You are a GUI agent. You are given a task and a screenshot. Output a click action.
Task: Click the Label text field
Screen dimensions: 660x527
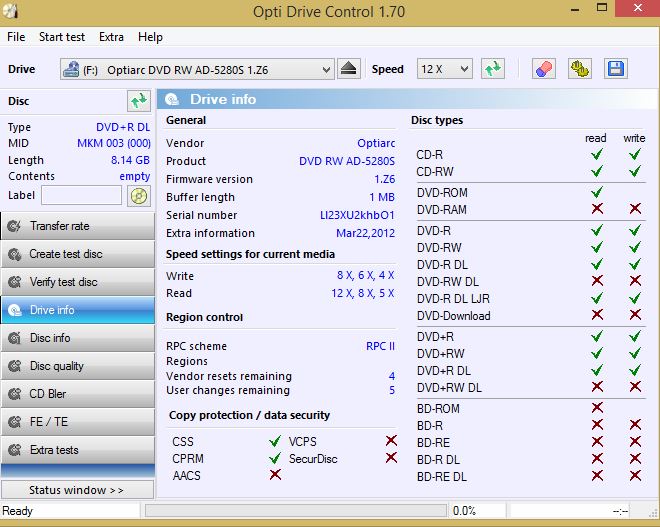click(82, 195)
